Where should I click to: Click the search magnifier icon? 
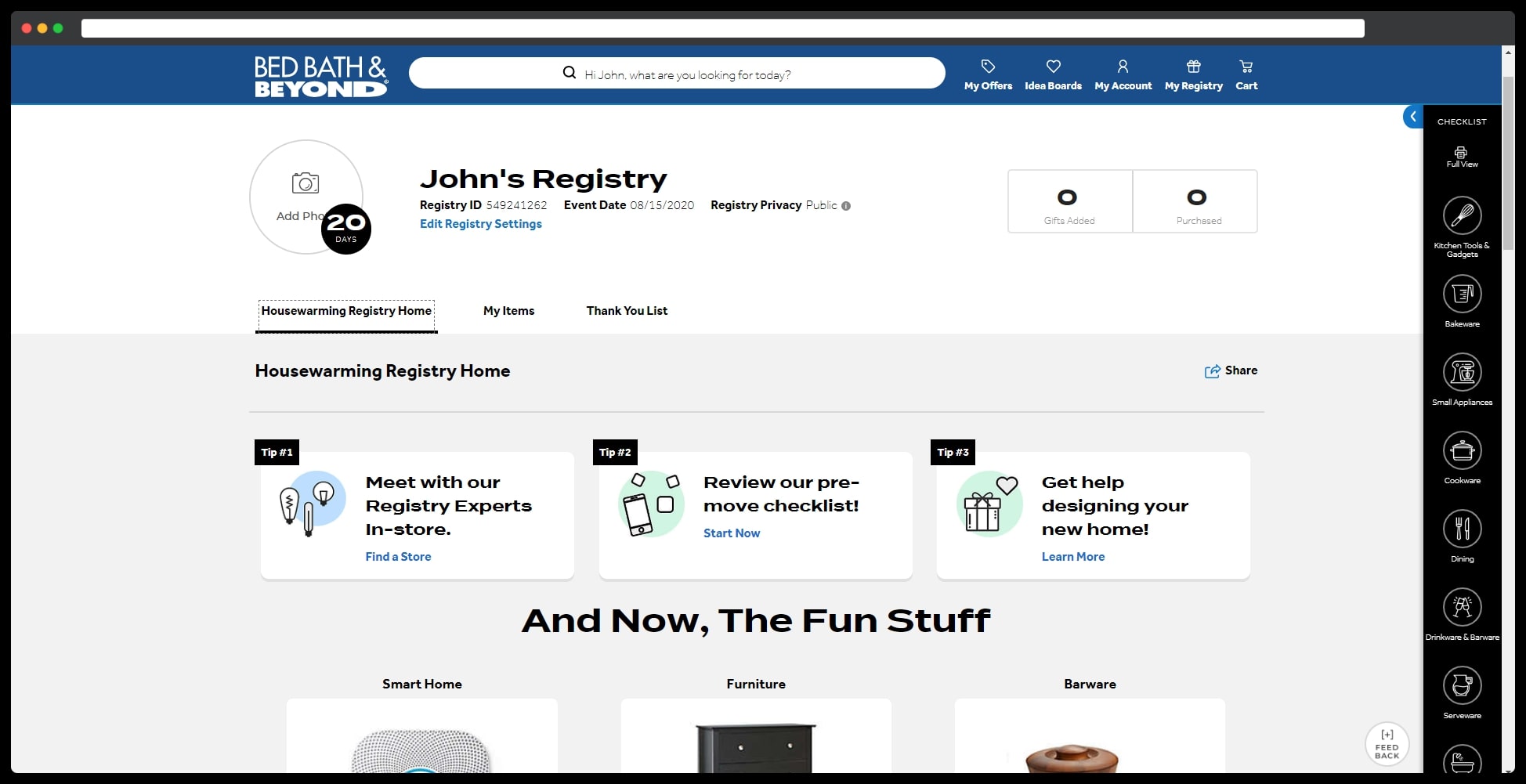570,73
